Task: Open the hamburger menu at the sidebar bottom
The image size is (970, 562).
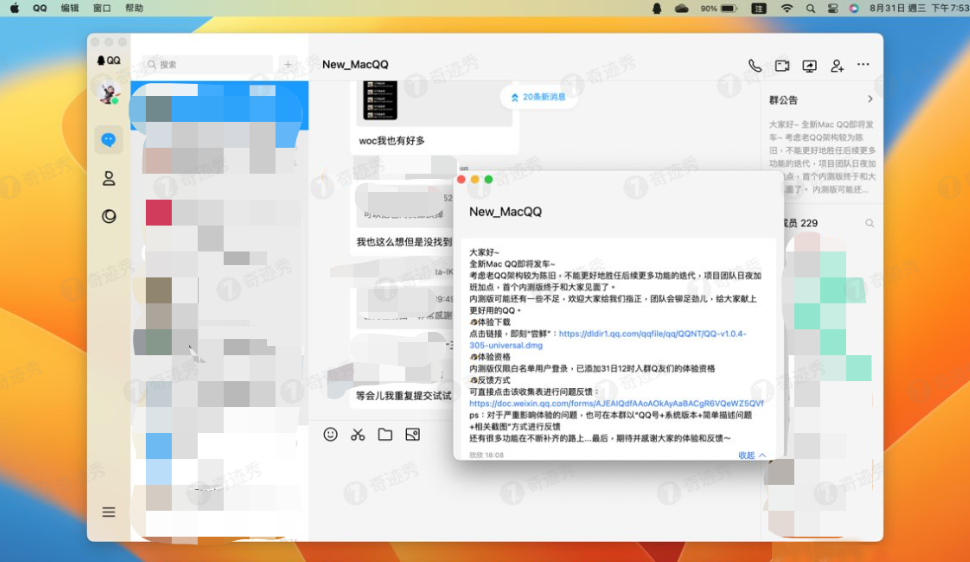Action: [x=109, y=512]
